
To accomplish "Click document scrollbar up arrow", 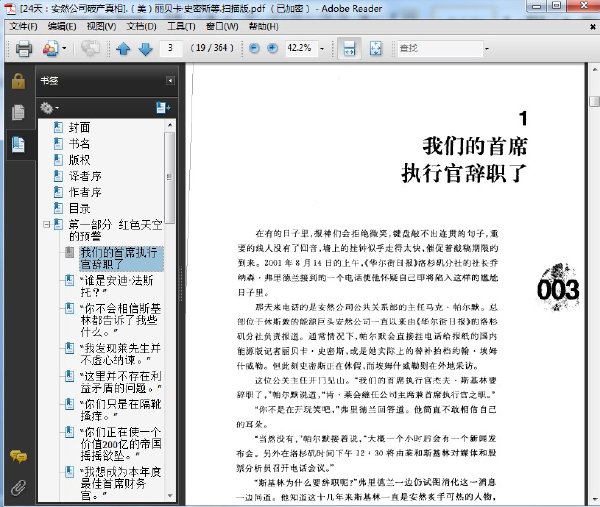I will coord(595,70).
